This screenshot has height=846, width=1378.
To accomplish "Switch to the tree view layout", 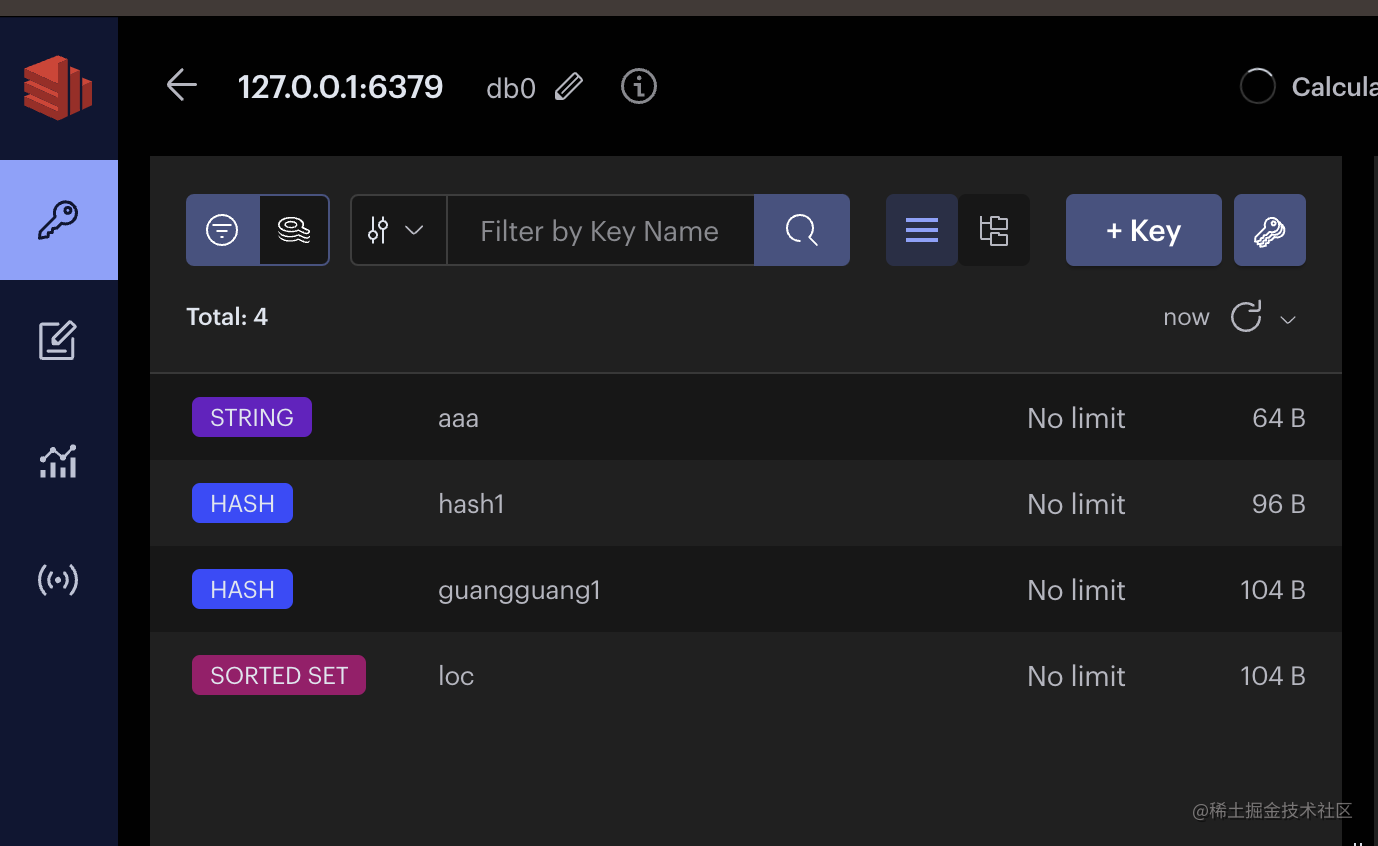I will (994, 230).
